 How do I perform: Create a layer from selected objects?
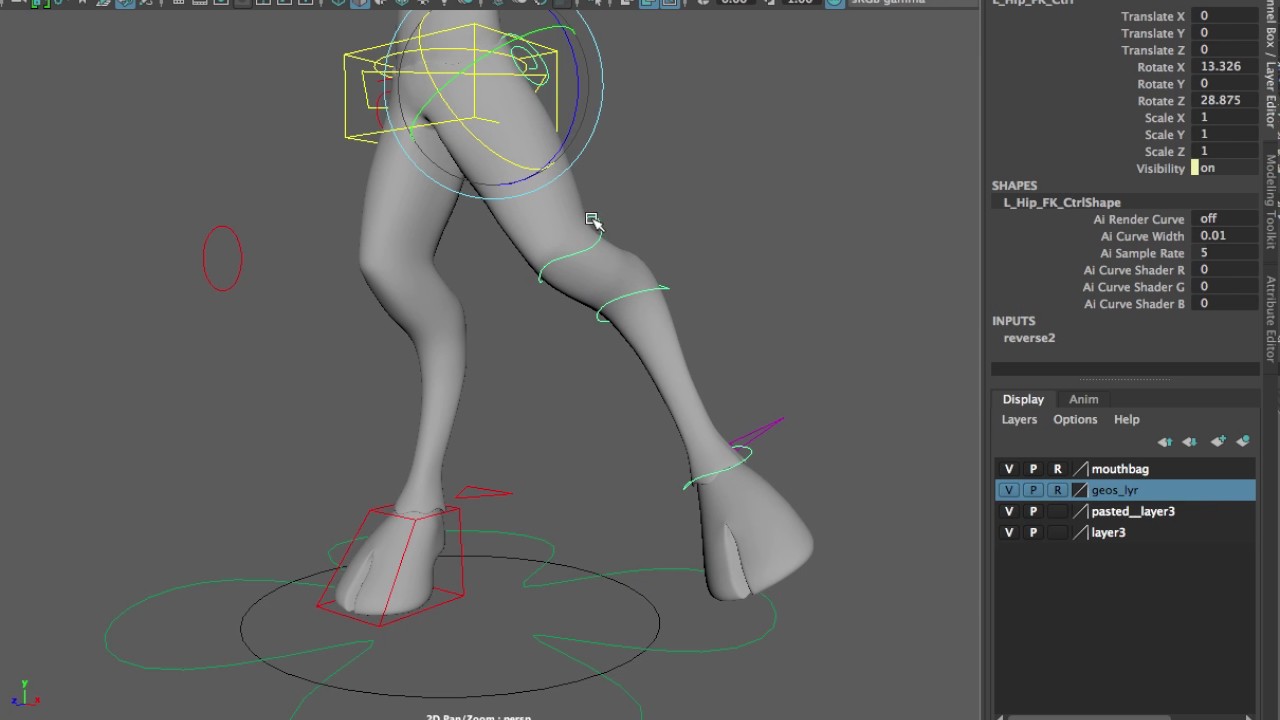pos(1243,441)
